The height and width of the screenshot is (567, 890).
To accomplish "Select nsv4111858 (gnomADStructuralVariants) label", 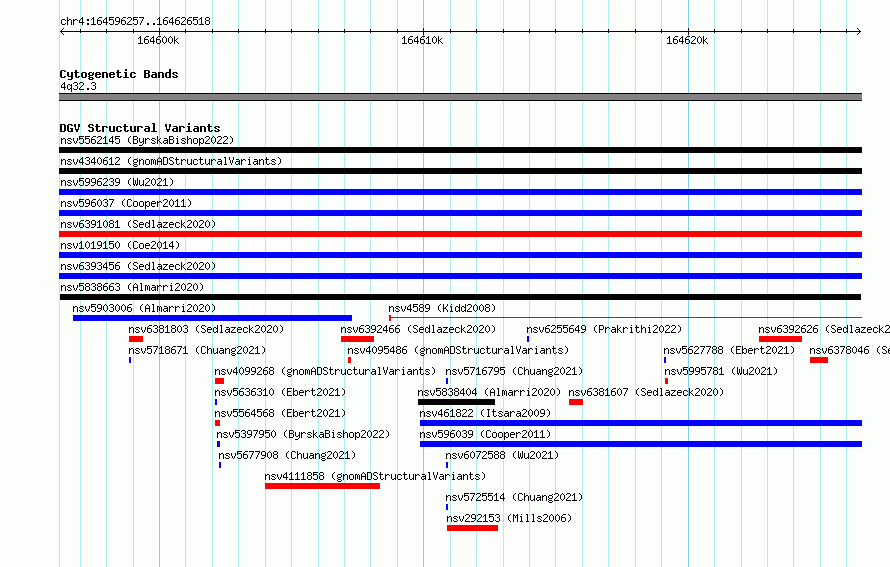I will [375, 476].
